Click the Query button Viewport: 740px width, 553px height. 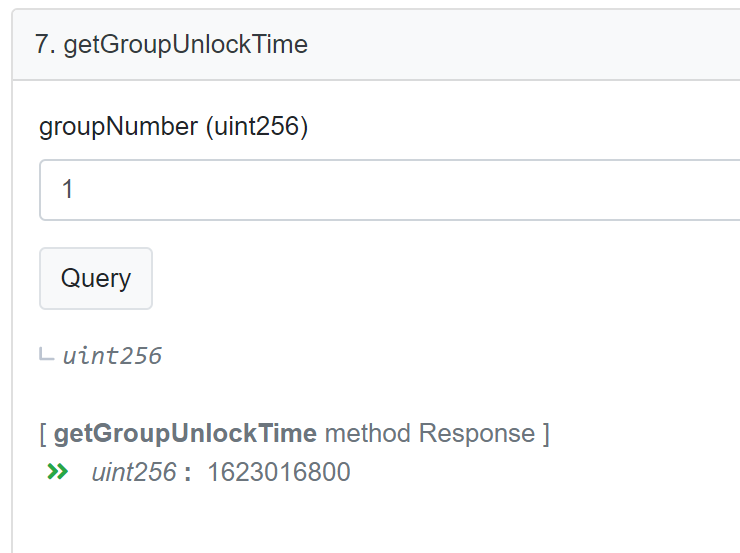point(96,278)
